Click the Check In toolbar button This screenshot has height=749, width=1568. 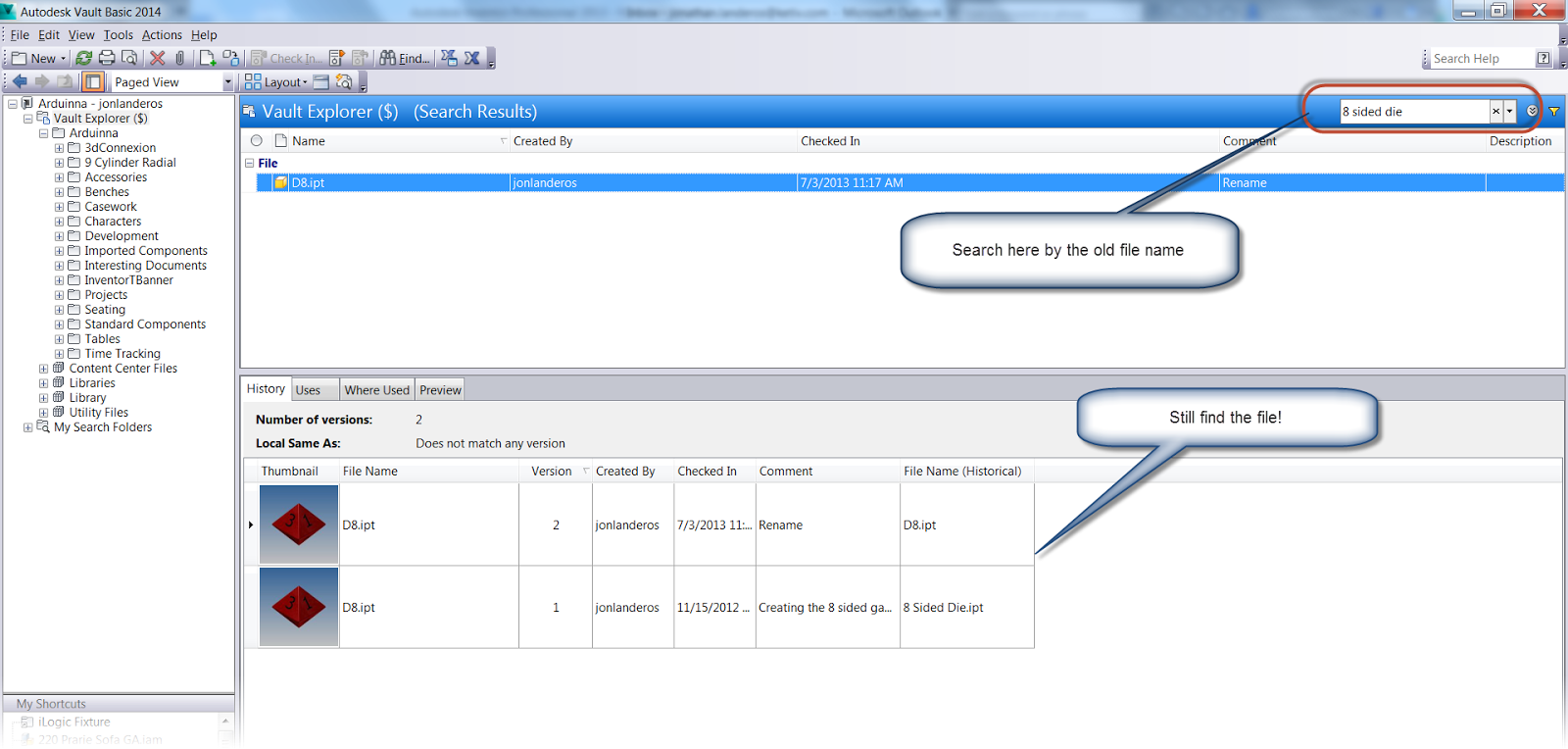(x=285, y=58)
